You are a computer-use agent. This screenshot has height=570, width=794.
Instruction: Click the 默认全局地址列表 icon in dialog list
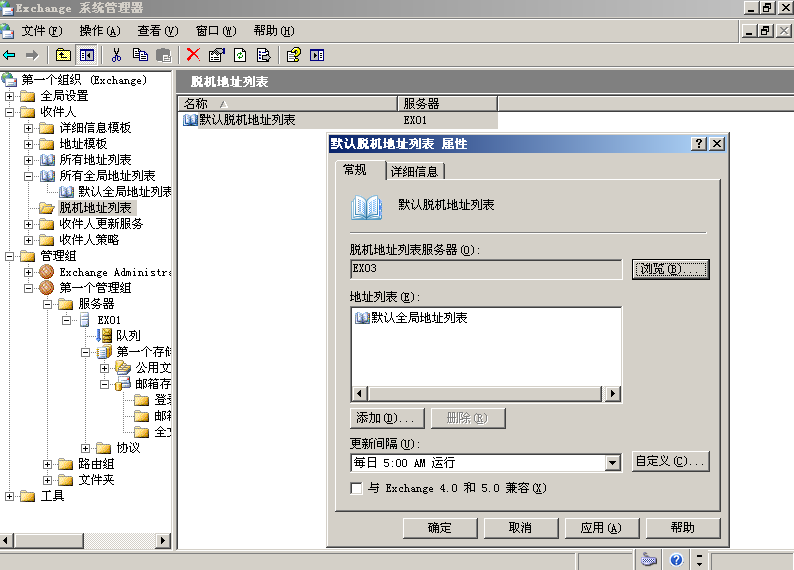coord(362,318)
